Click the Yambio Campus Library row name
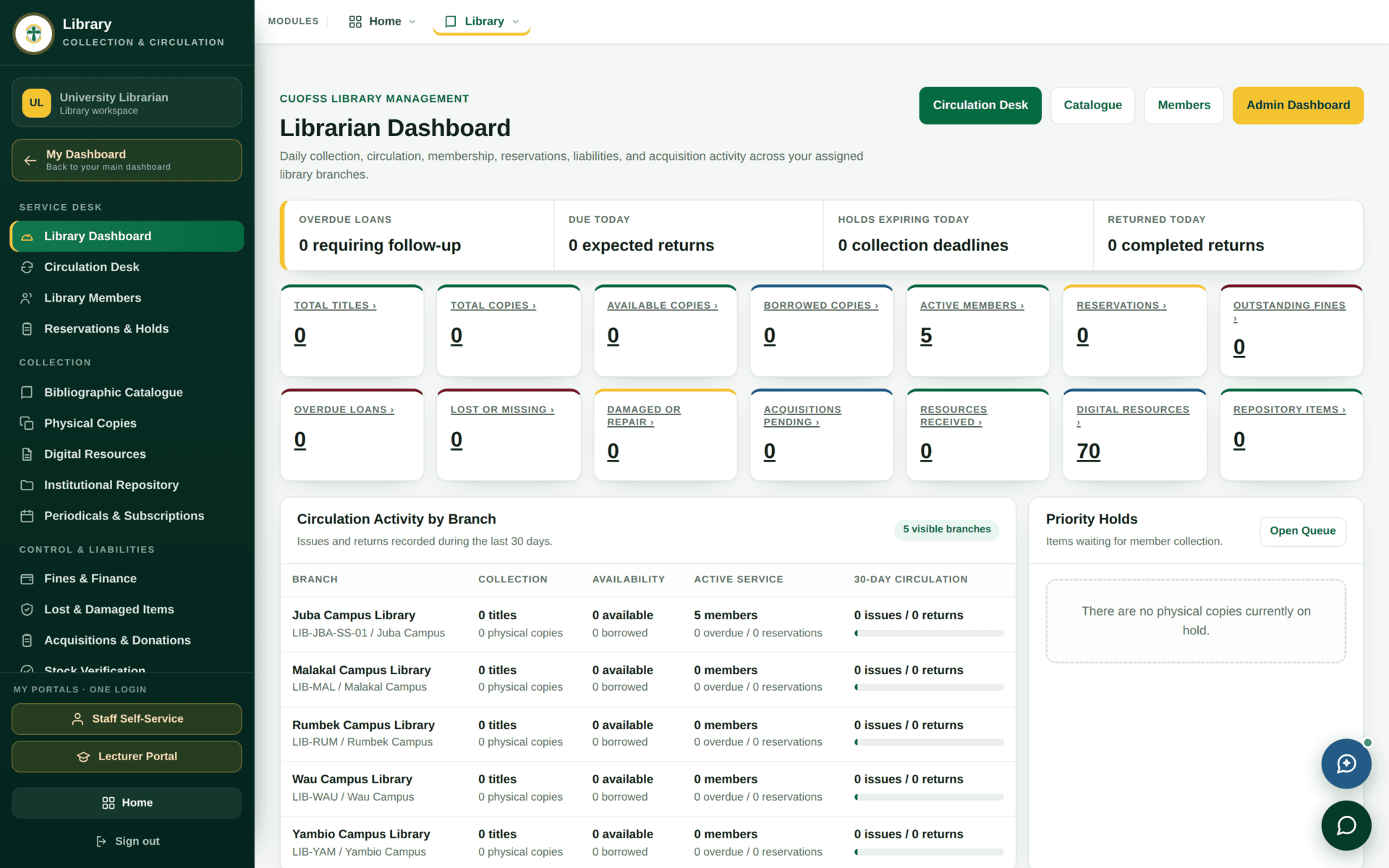The width and height of the screenshot is (1389, 868). click(x=361, y=835)
